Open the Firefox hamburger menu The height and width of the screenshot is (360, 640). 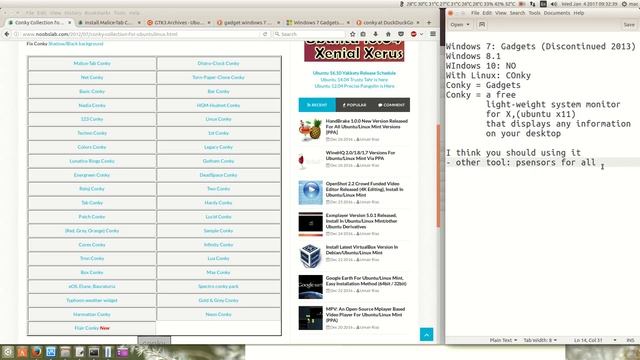[x=433, y=34]
